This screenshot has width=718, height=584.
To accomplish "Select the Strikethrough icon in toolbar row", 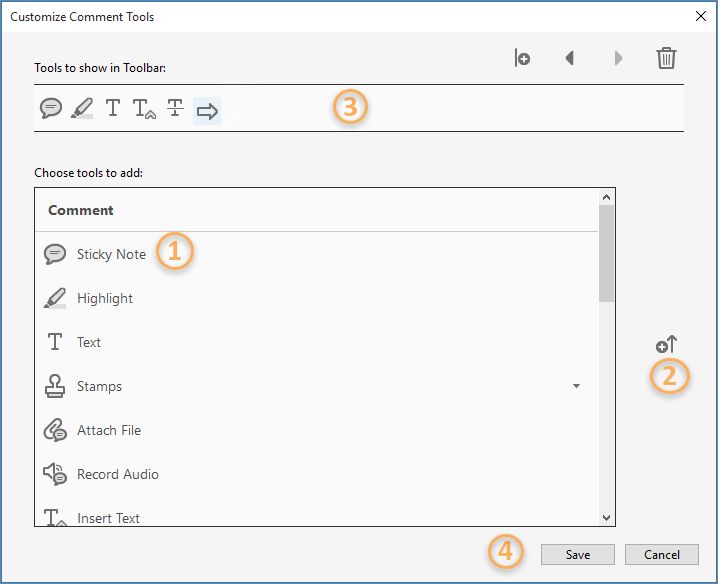I will 175,109.
